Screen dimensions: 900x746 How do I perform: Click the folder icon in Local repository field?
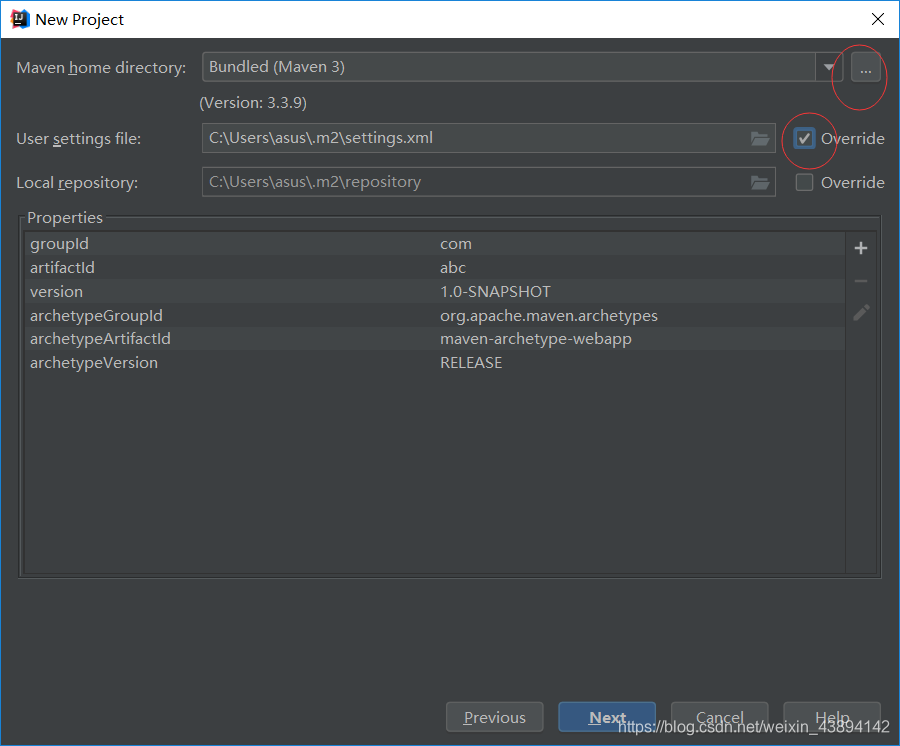[760, 182]
